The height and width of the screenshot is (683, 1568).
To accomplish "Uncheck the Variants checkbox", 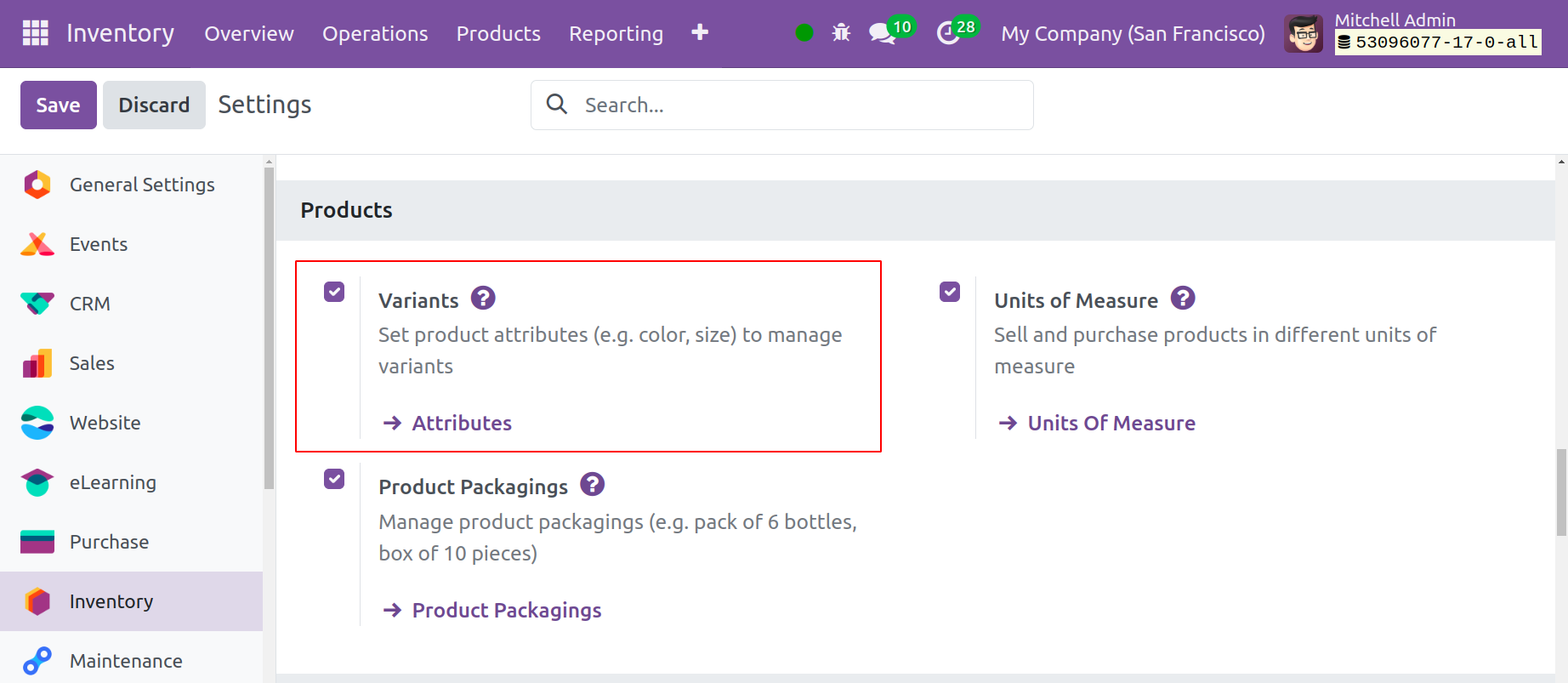I will point(334,292).
